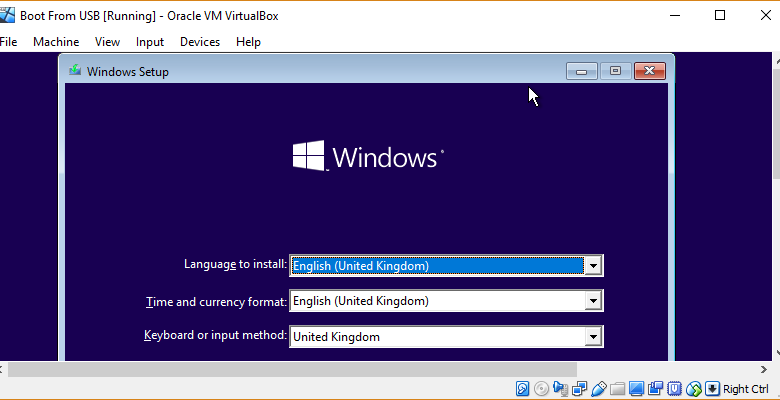Click the Windows Setup title bar icon
This screenshot has width=780, height=400.
[75, 70]
